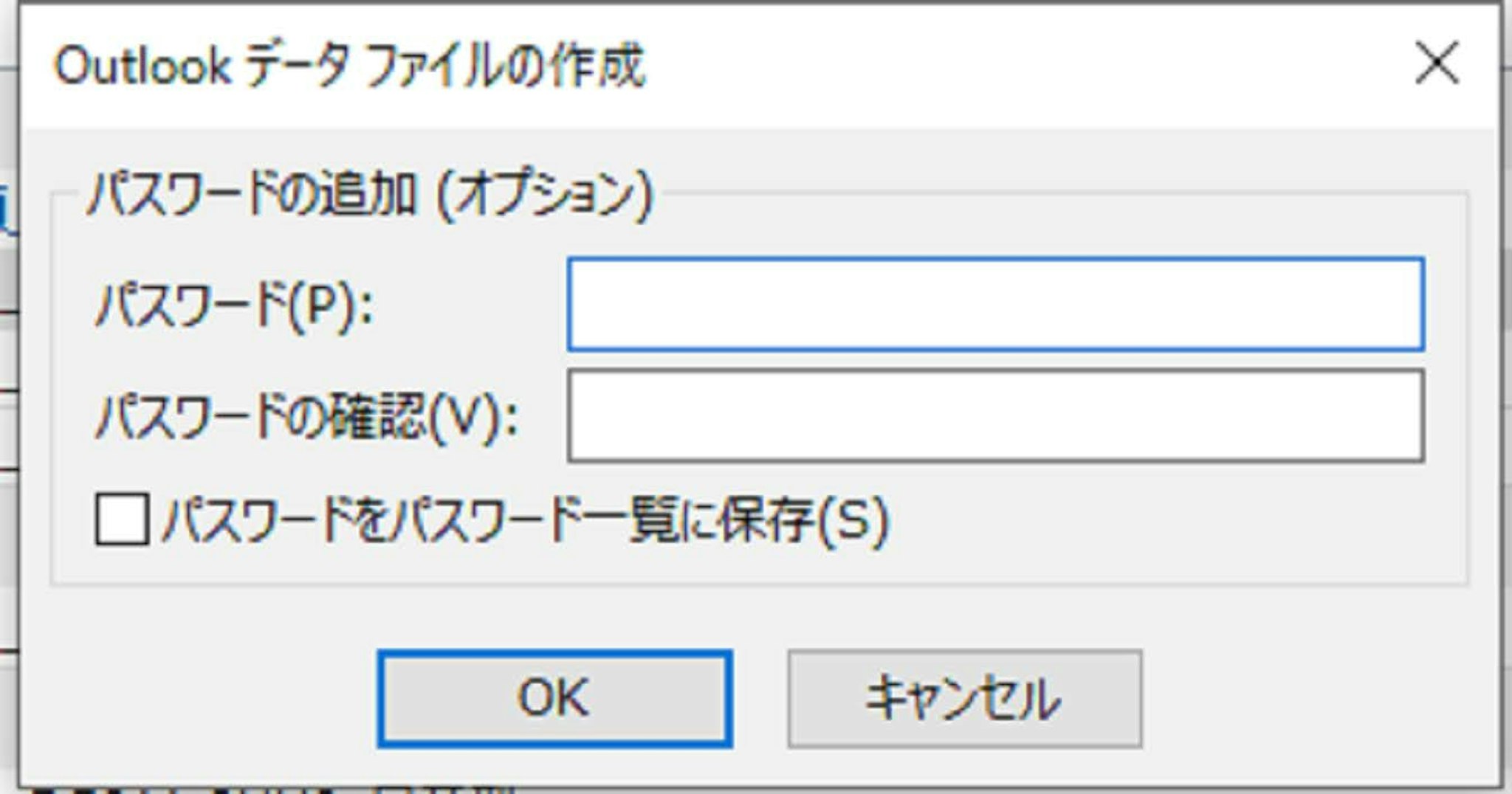Focus the パスワードの確認(V) text box
1512x794 pixels.
995,416
